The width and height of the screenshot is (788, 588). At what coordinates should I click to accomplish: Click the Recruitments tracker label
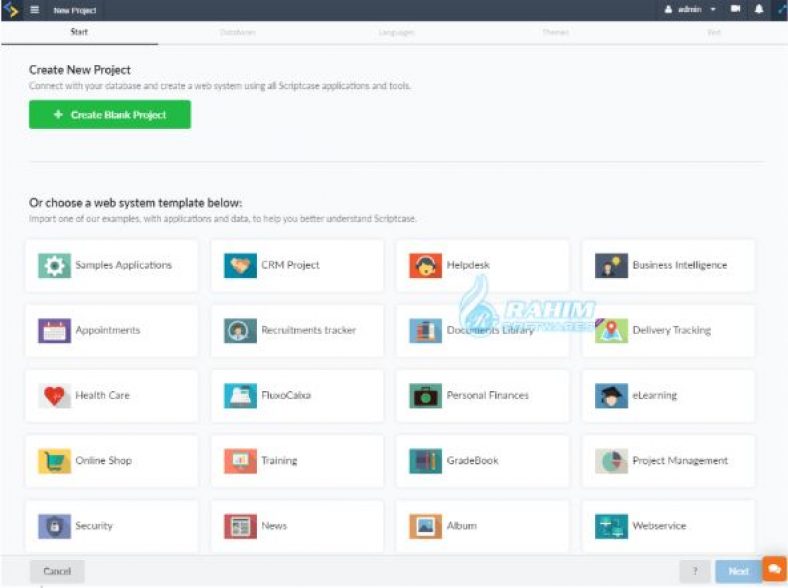[309, 330]
